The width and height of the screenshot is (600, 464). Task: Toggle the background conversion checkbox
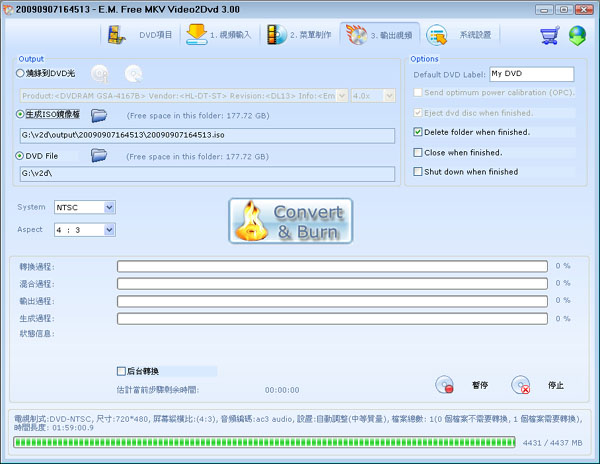click(x=121, y=371)
